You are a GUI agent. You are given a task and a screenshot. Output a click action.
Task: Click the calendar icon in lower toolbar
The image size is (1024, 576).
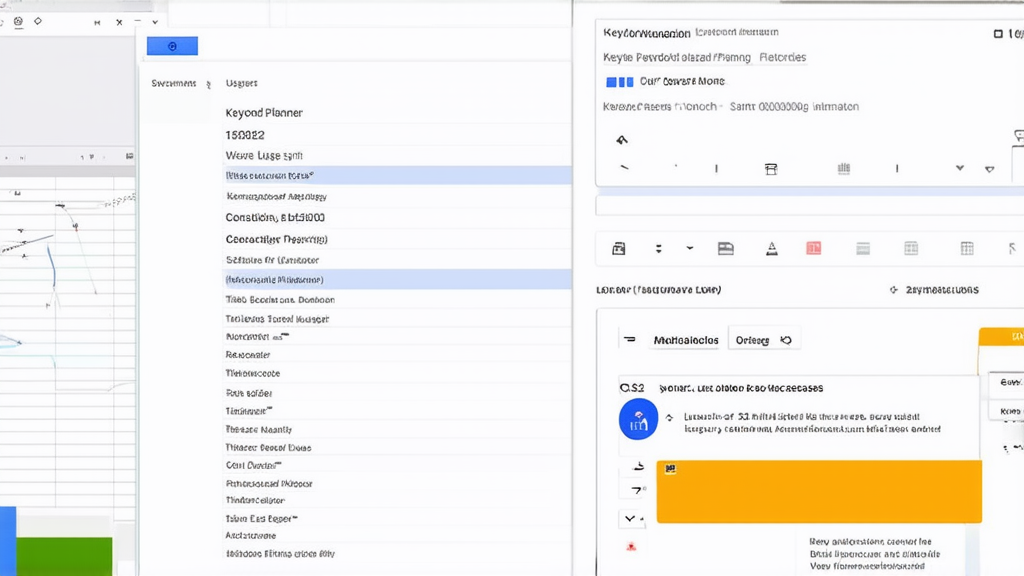click(618, 248)
